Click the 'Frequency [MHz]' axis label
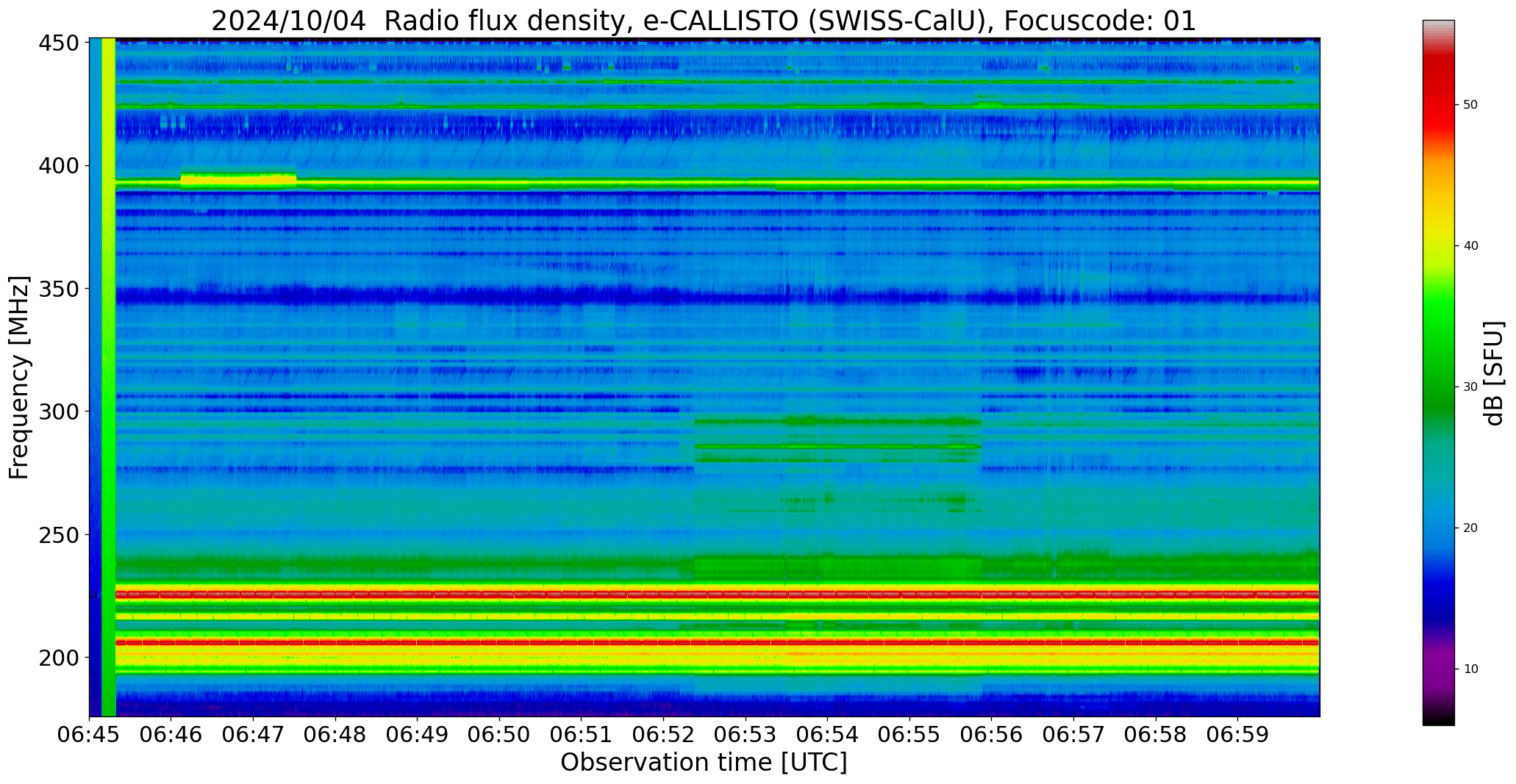The height and width of the screenshot is (784, 1516). pyautogui.click(x=18, y=377)
